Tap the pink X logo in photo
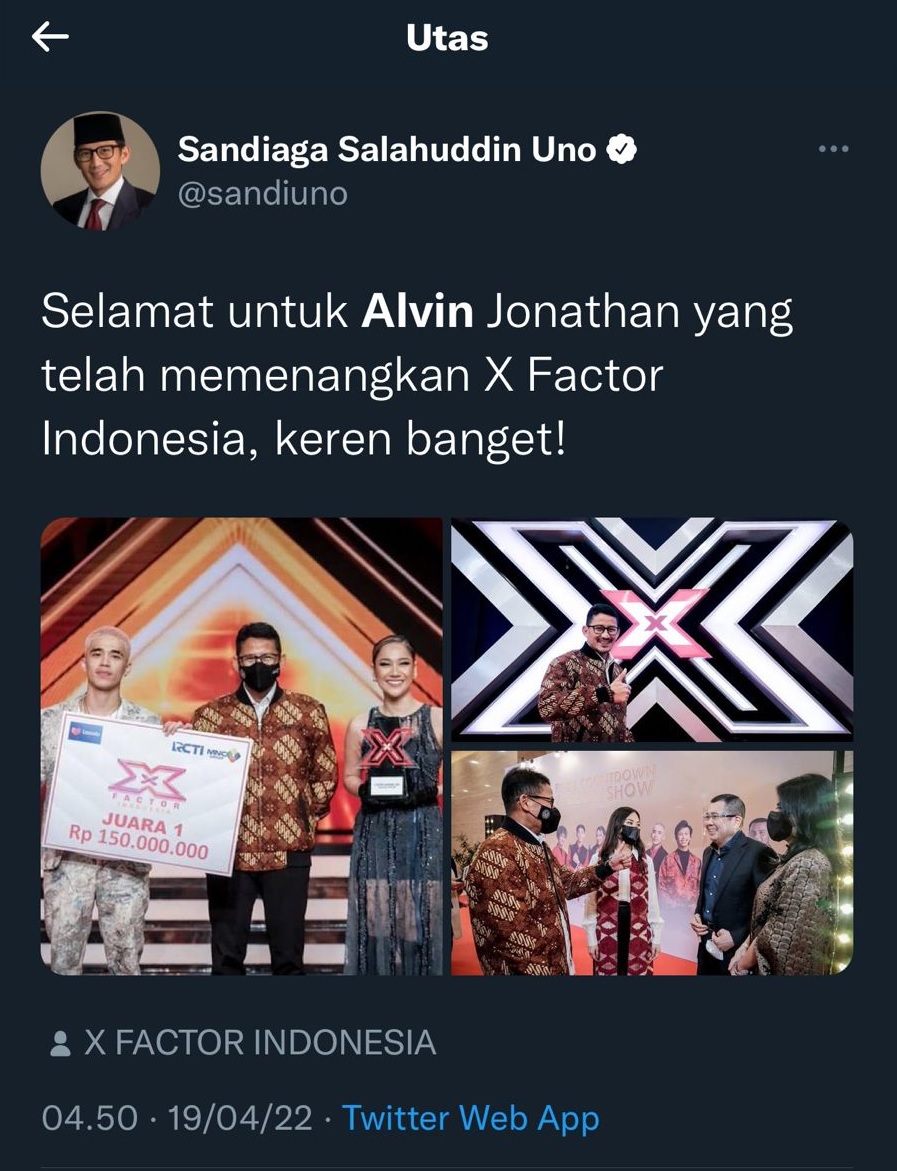The width and height of the screenshot is (897, 1171). [x=655, y=622]
